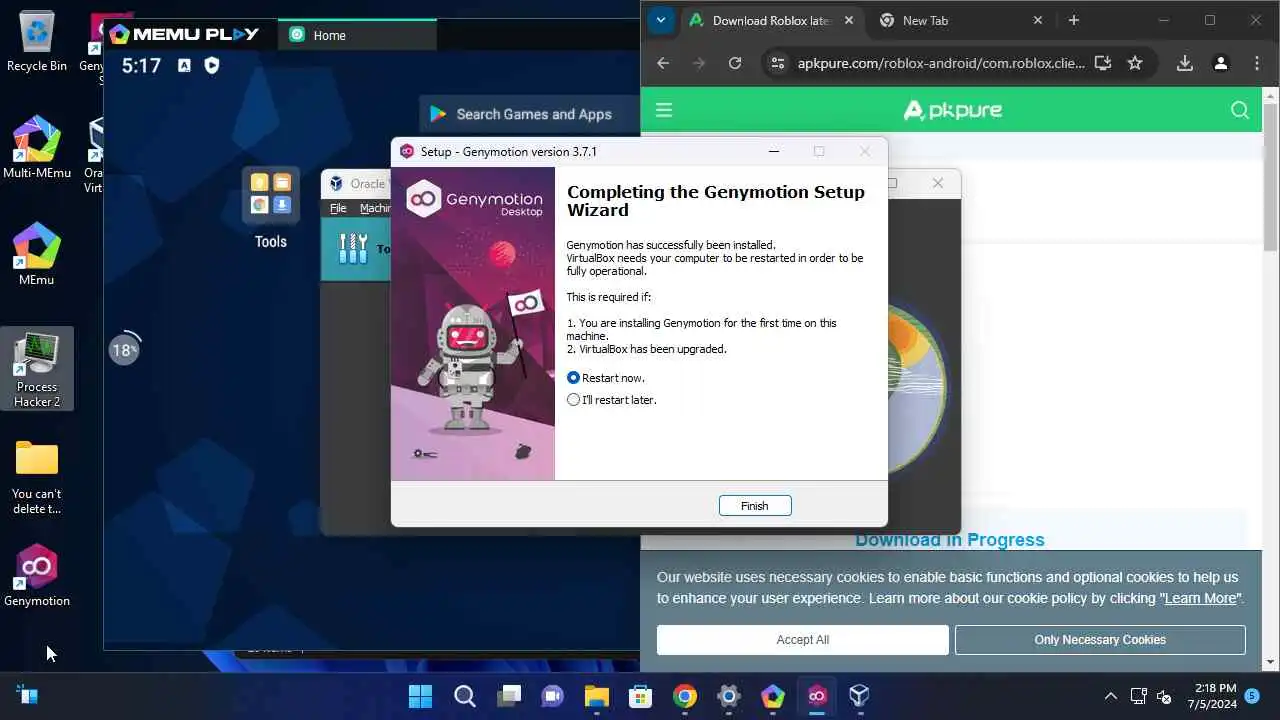Click the APKPure logo in header
The height and width of the screenshot is (720, 1280).
click(952, 110)
